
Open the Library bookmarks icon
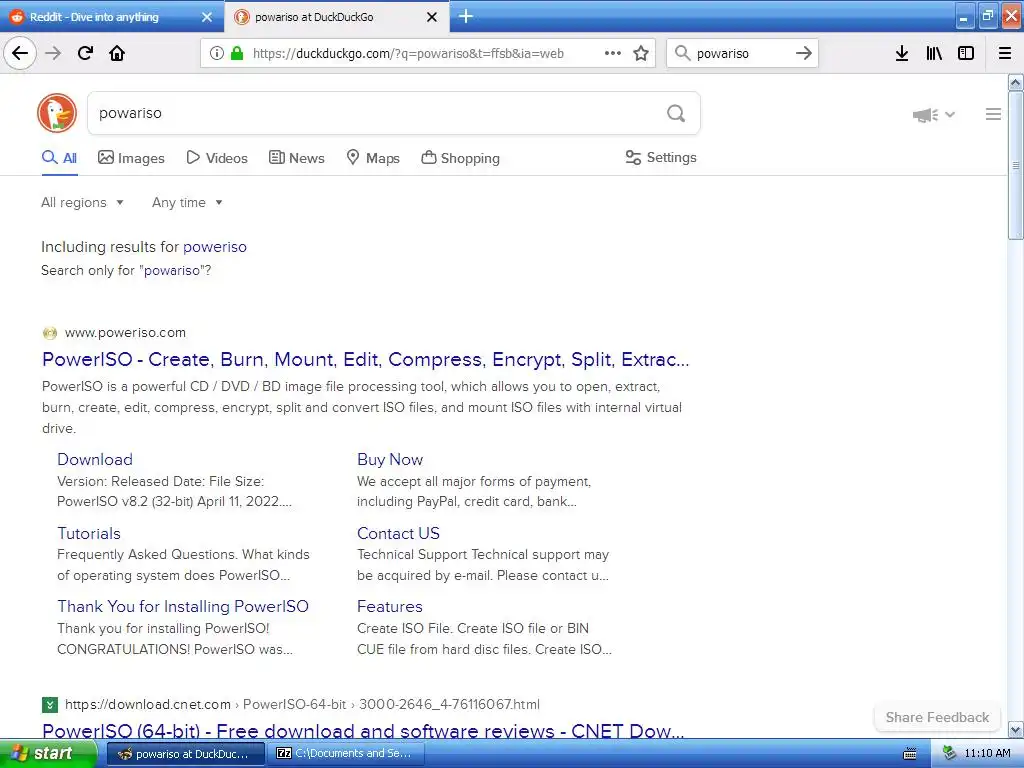[x=934, y=53]
